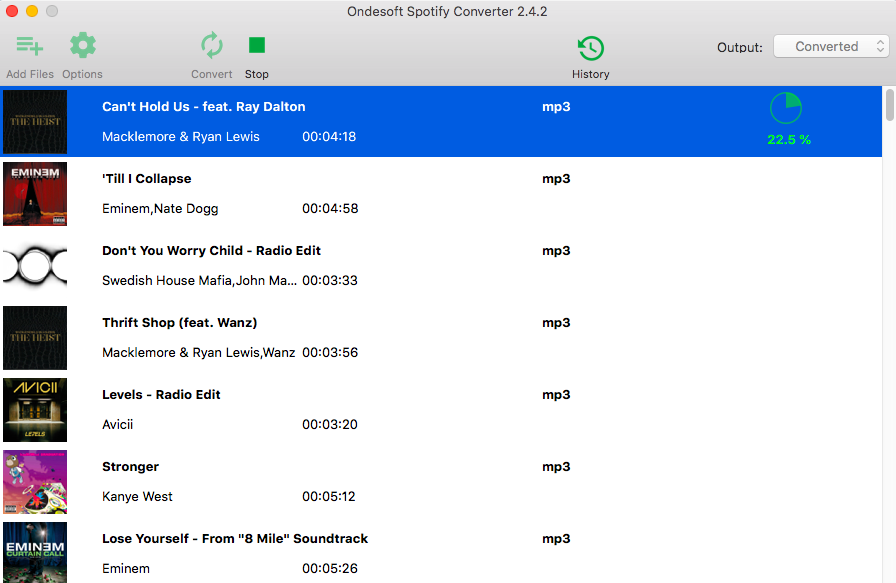Select Avicii Levels album art
Screen dimensions: 896x583
click(35, 410)
